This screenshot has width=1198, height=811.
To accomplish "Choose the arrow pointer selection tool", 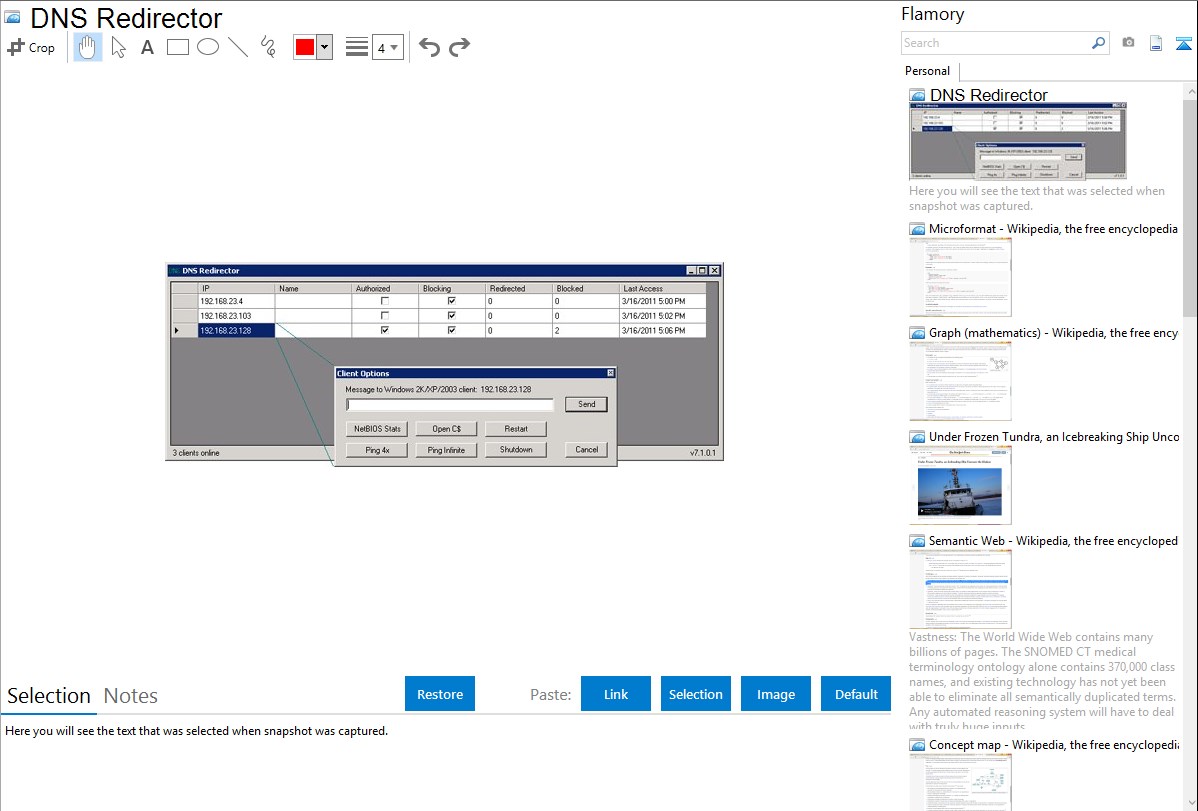I will tap(118, 47).
